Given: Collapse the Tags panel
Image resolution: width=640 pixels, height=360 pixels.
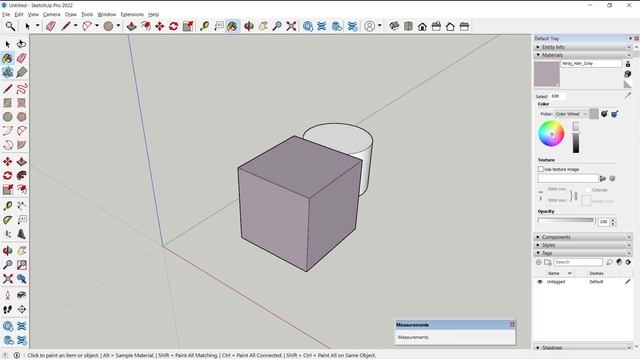Looking at the screenshot, I should tap(582, 253).
